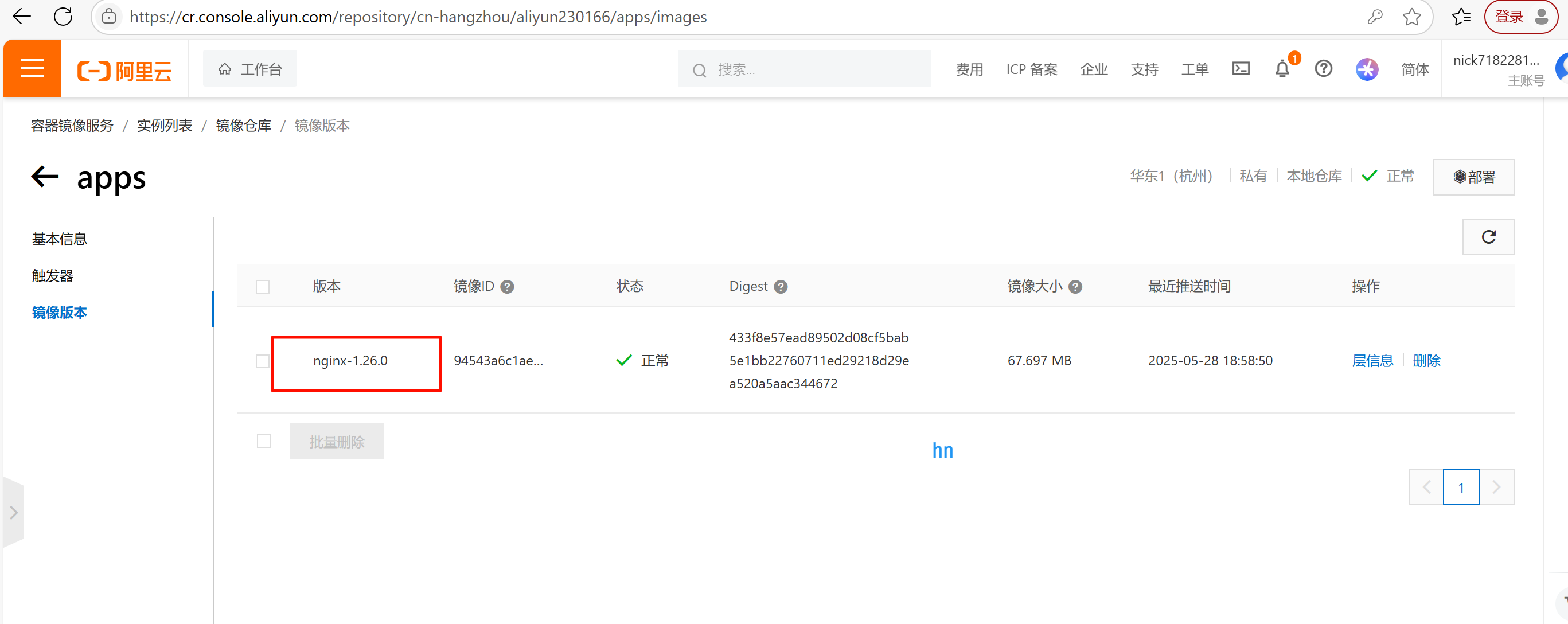This screenshot has height=624, width=1568.
Task: Click the help icon beside 镜像ID
Action: [x=506, y=287]
